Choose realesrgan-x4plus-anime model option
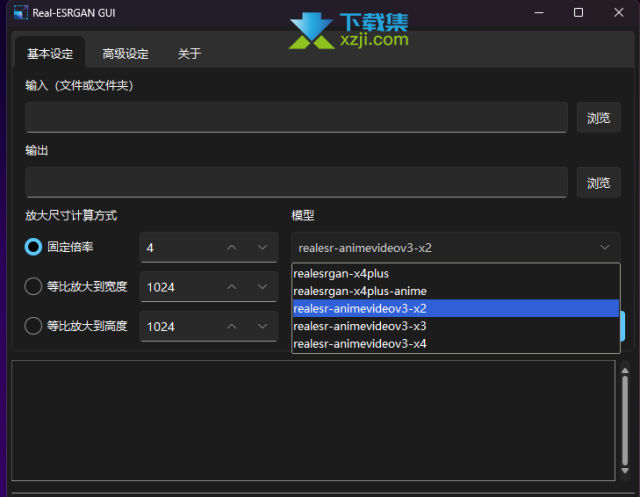640x497 pixels. click(456, 291)
